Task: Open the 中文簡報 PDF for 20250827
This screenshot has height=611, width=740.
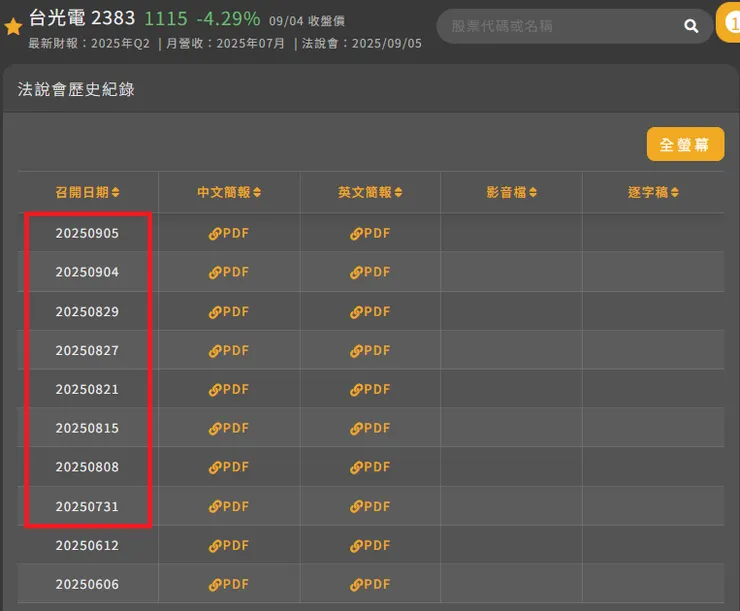Action: tap(229, 350)
